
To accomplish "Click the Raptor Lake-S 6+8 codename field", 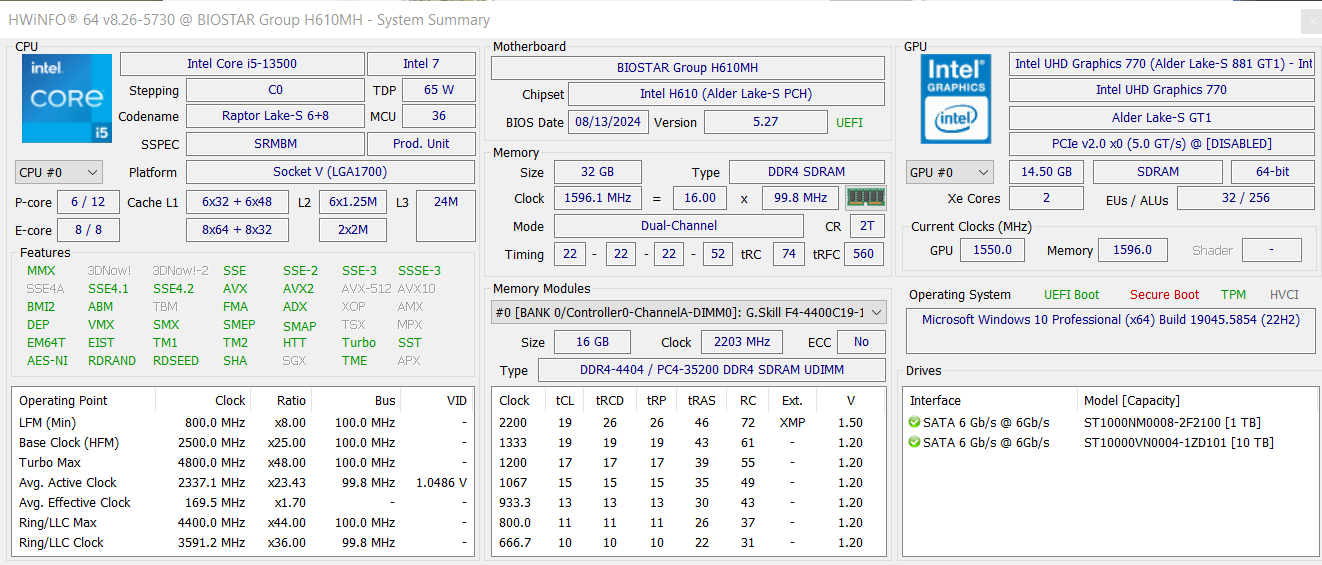I will [x=275, y=115].
